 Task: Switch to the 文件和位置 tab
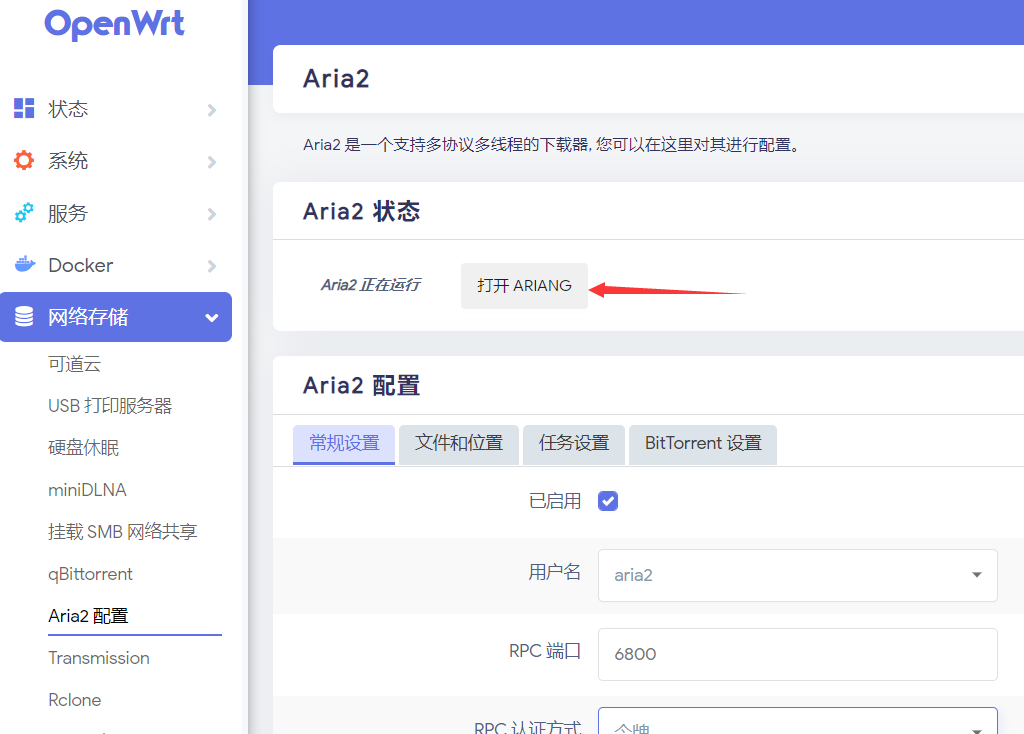(x=459, y=444)
